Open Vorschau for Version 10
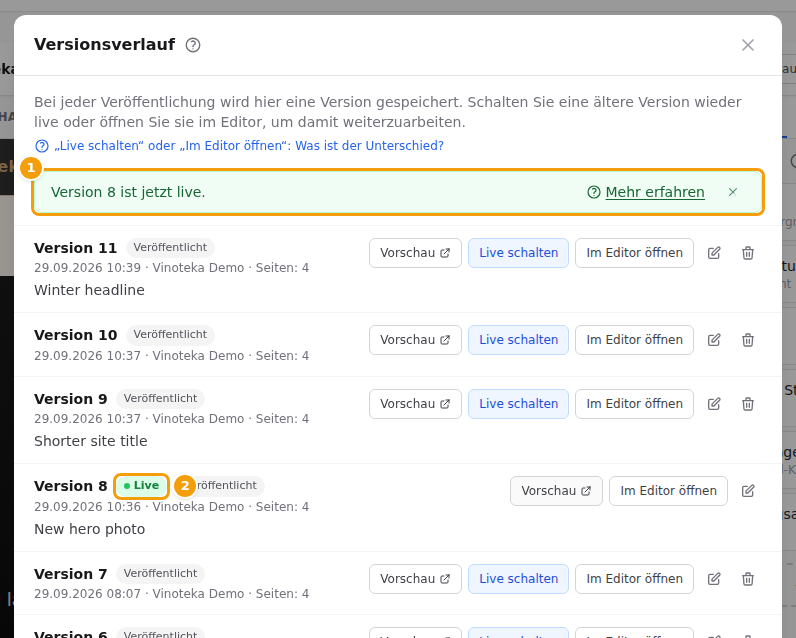The image size is (796, 638). click(x=415, y=340)
